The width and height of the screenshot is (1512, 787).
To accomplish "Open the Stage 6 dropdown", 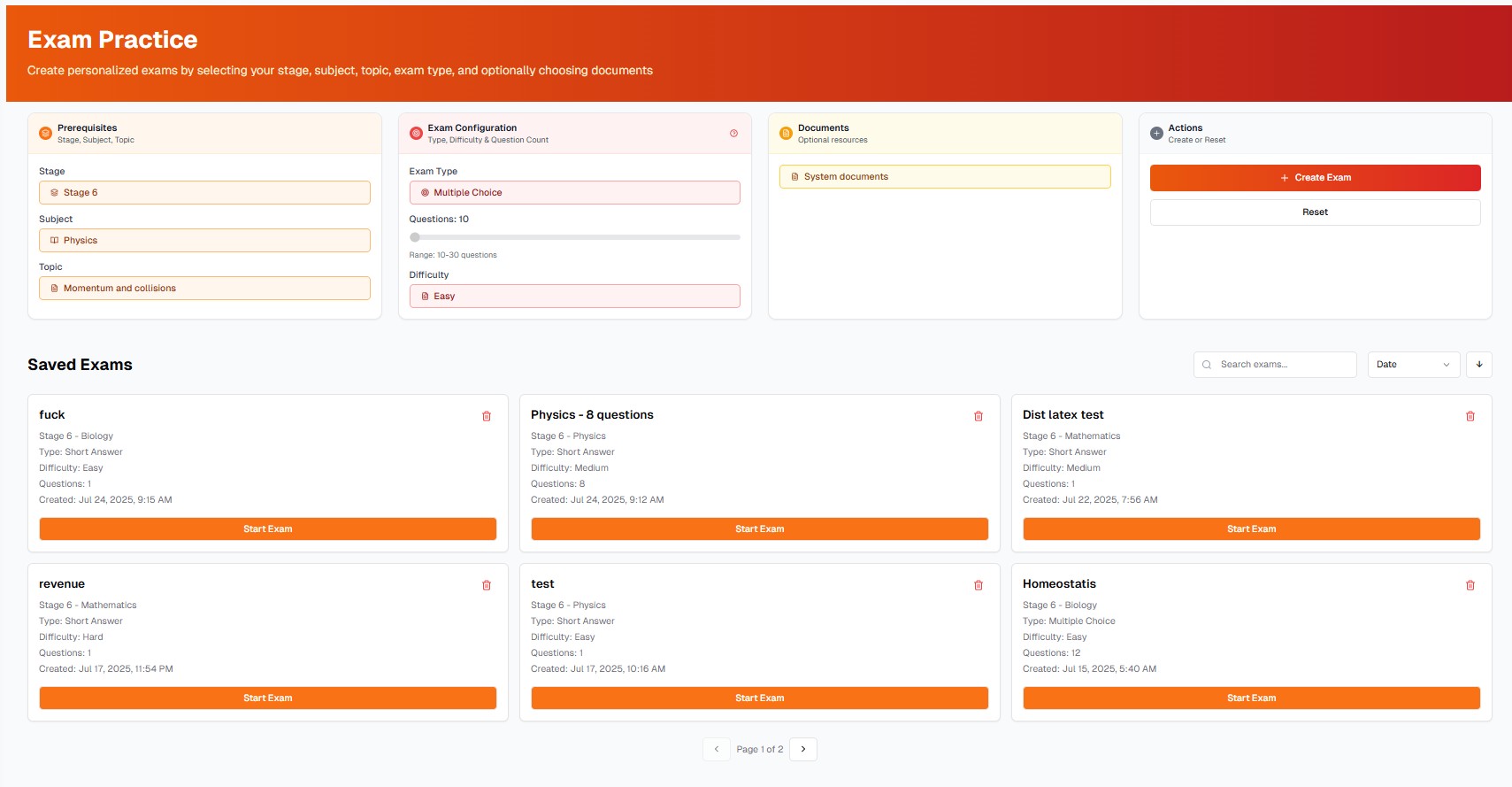I will click(x=204, y=192).
